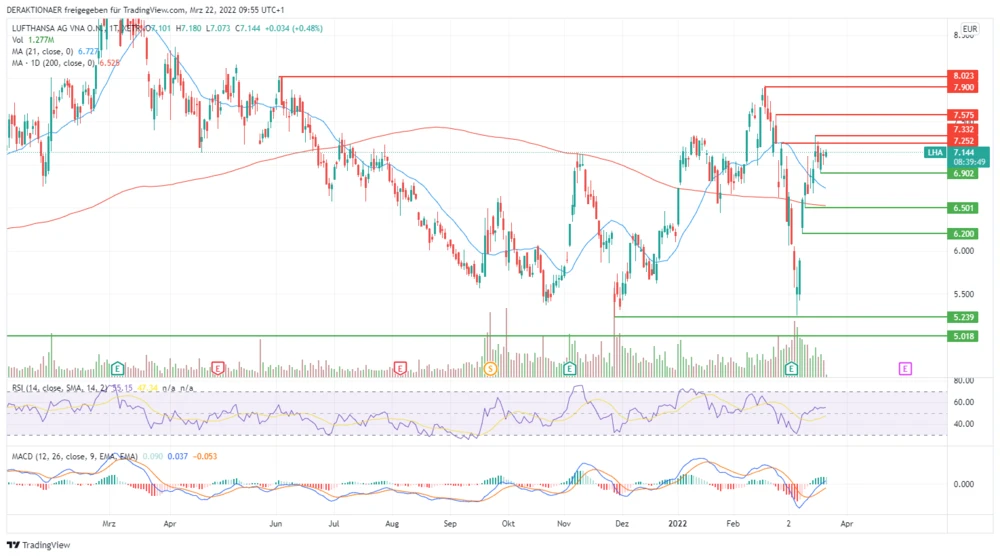Click the current price label 7.144
The image size is (1000, 557).
964,152
